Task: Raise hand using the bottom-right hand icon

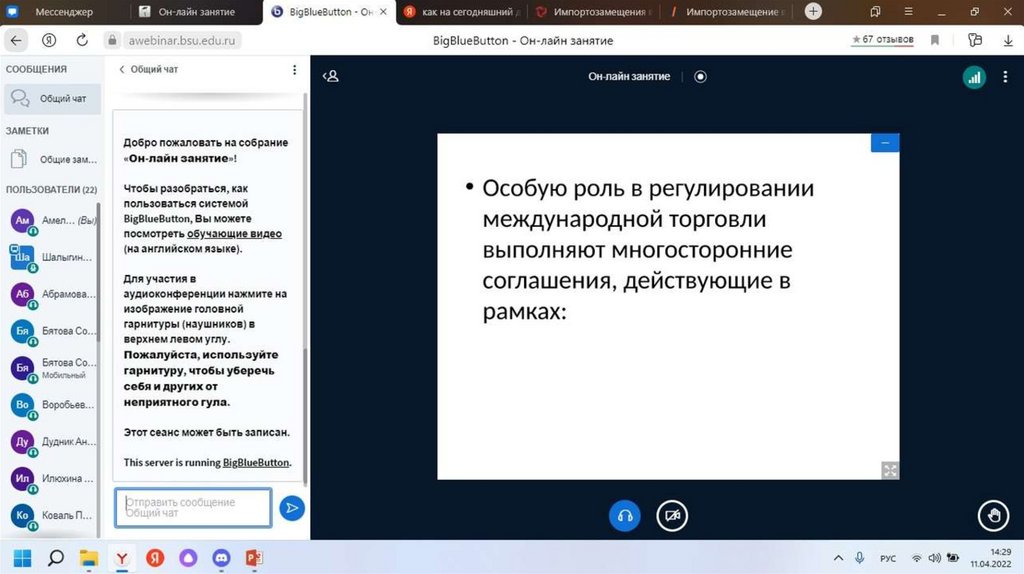Action: tap(992, 516)
